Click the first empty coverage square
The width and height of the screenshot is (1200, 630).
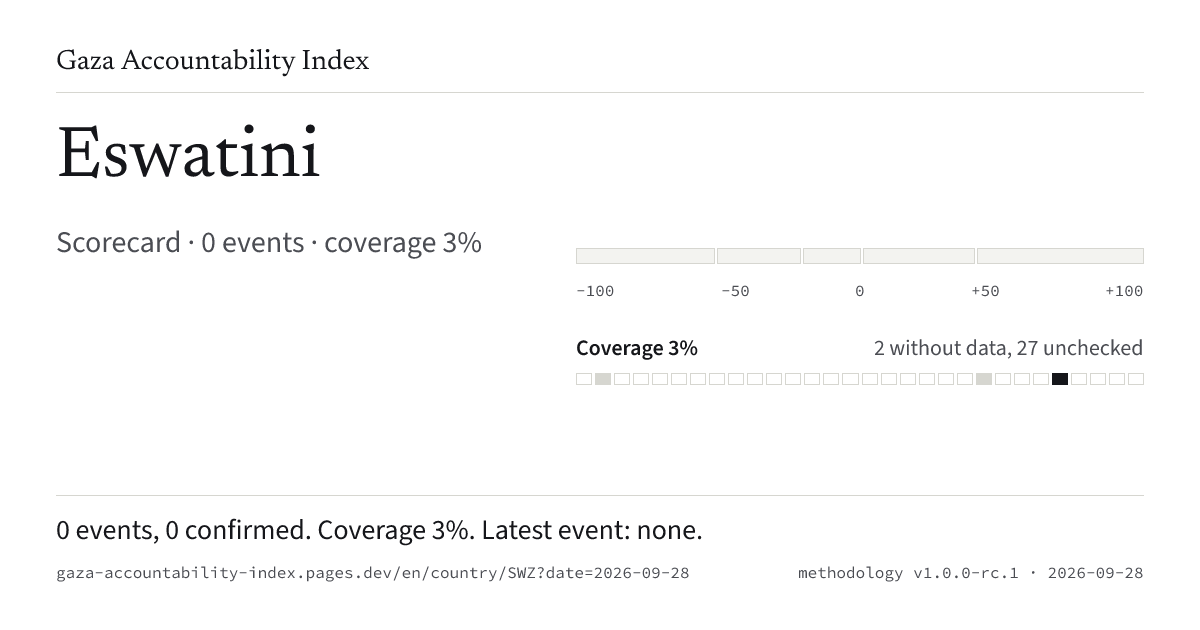(x=584, y=379)
